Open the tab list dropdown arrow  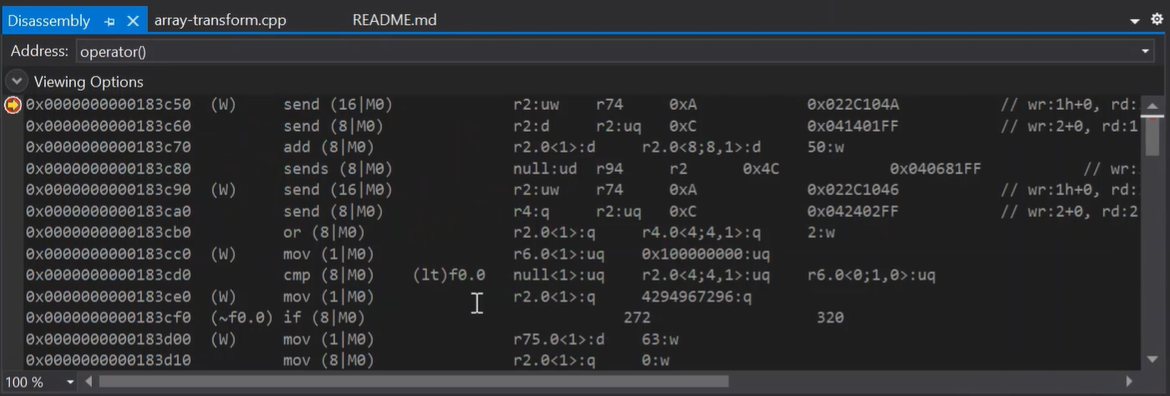[1135, 22]
